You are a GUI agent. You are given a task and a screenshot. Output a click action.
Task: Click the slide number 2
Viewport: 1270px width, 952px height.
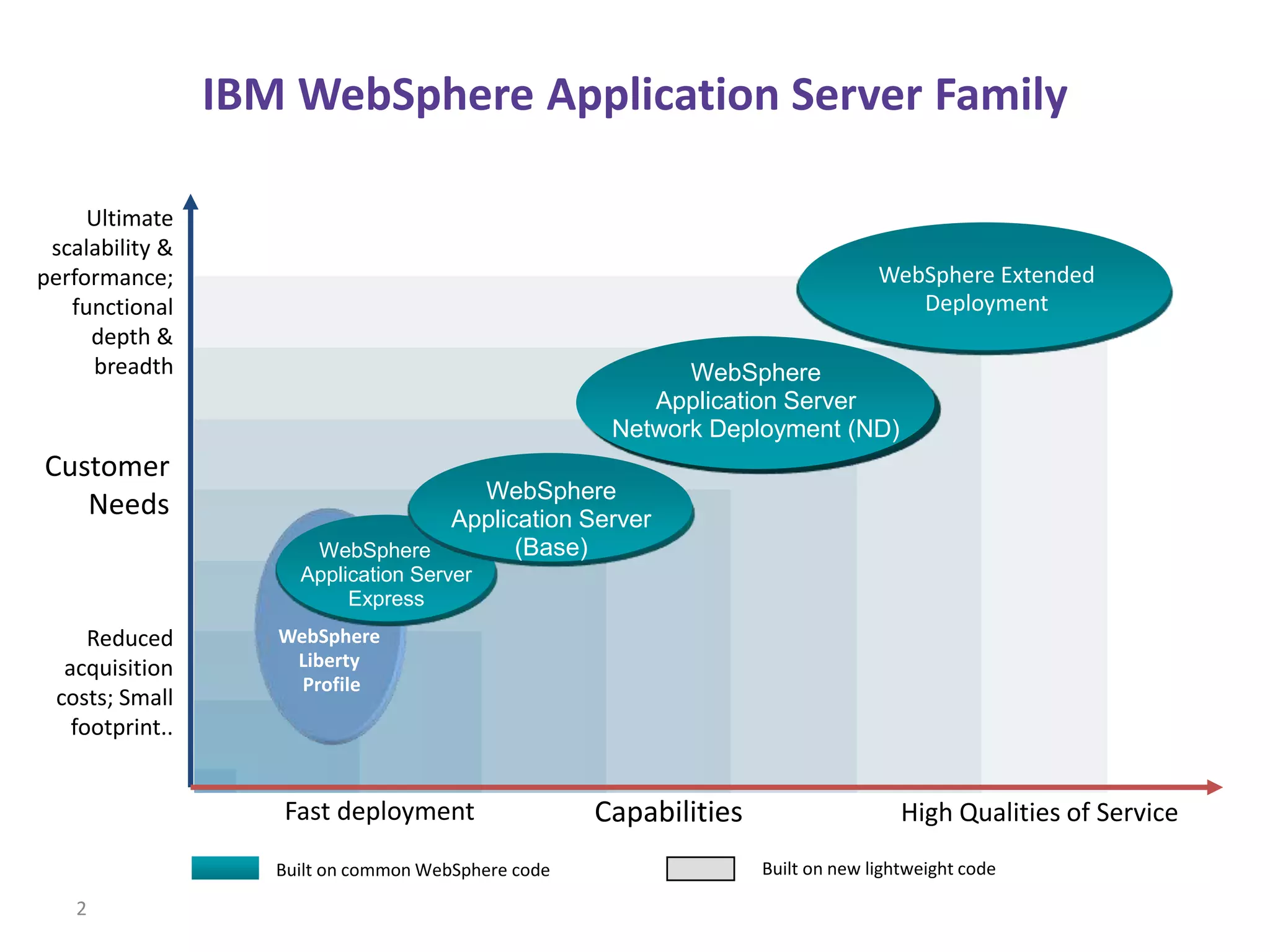coord(81,908)
